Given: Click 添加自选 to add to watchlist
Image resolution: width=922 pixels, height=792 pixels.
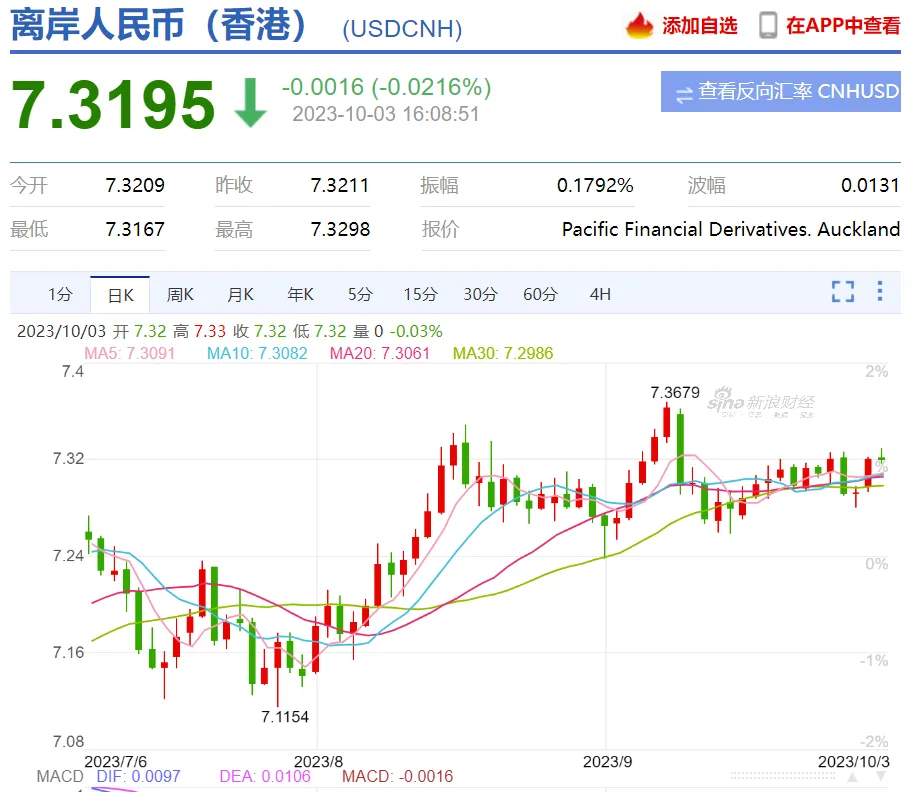Looking at the screenshot, I should pos(699,26).
